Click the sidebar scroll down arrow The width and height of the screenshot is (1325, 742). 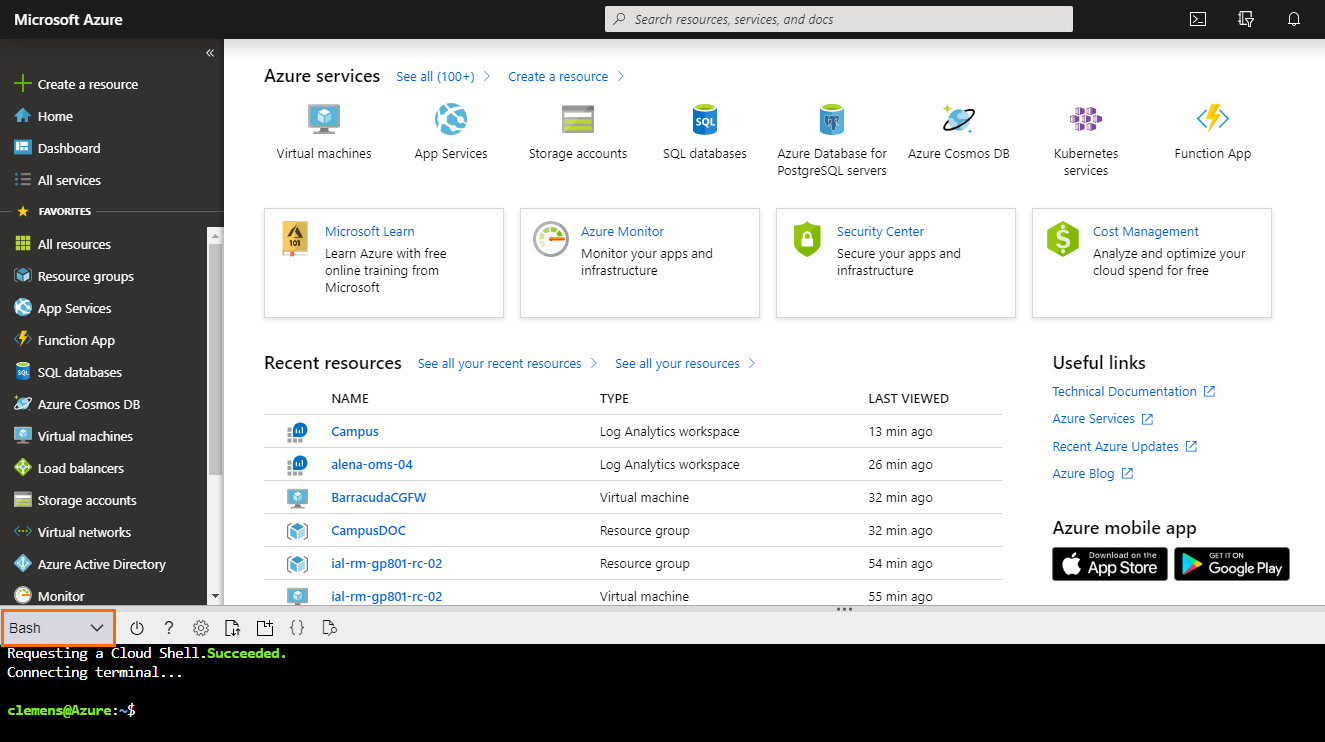coord(215,596)
